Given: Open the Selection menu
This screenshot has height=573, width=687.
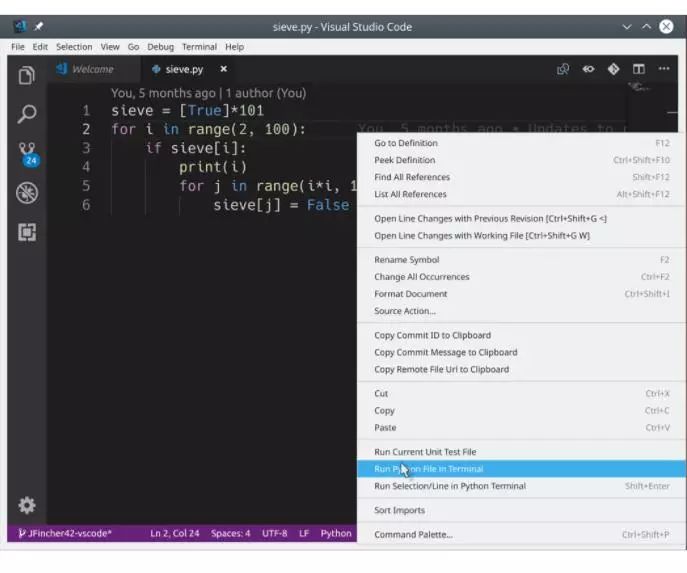Looking at the screenshot, I should pos(74,47).
